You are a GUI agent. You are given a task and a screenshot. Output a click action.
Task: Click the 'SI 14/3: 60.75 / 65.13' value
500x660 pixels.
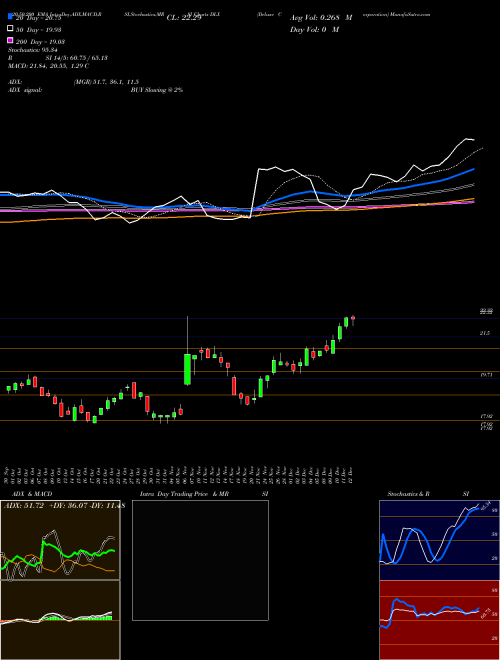(x=77, y=58)
